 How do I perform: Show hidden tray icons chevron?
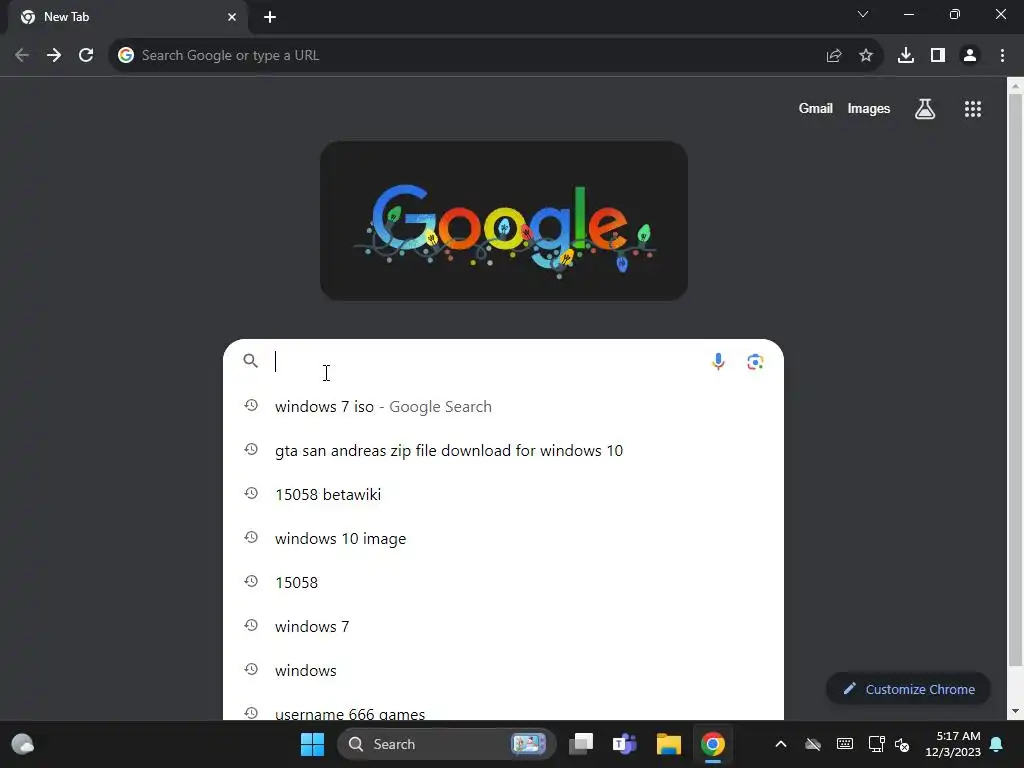pos(781,744)
